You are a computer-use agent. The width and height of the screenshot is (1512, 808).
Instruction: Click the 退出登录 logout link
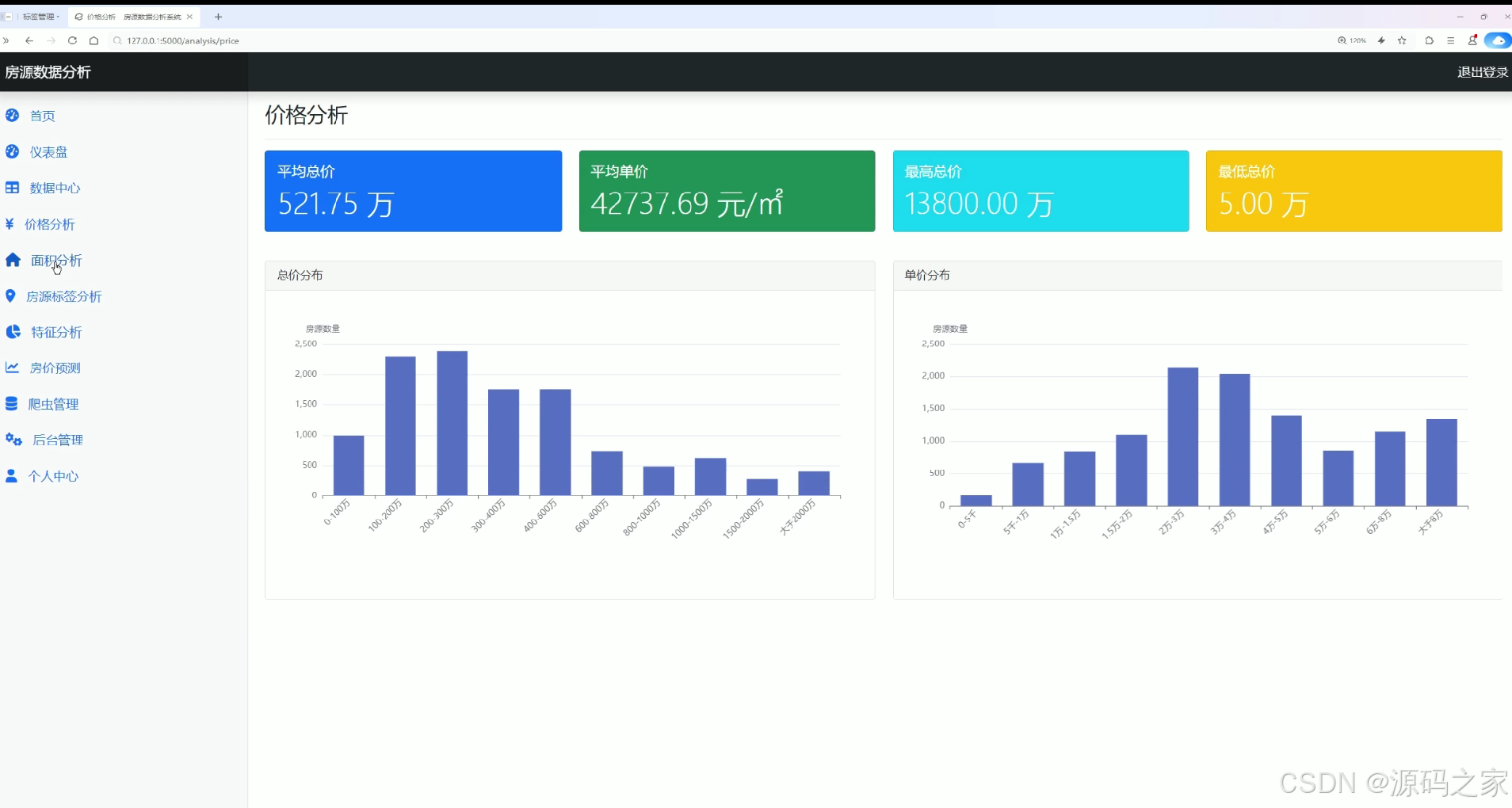point(1483,72)
